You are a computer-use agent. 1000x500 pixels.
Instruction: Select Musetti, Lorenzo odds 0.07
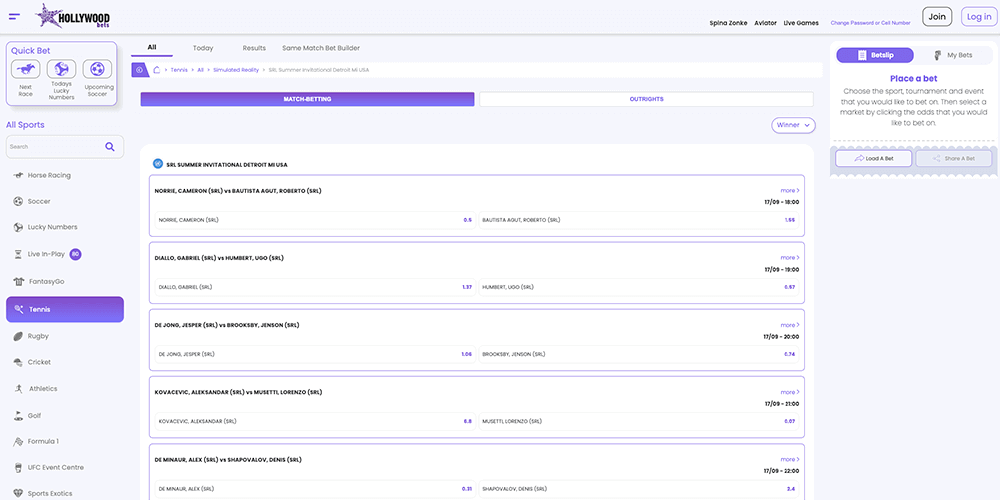coord(789,421)
